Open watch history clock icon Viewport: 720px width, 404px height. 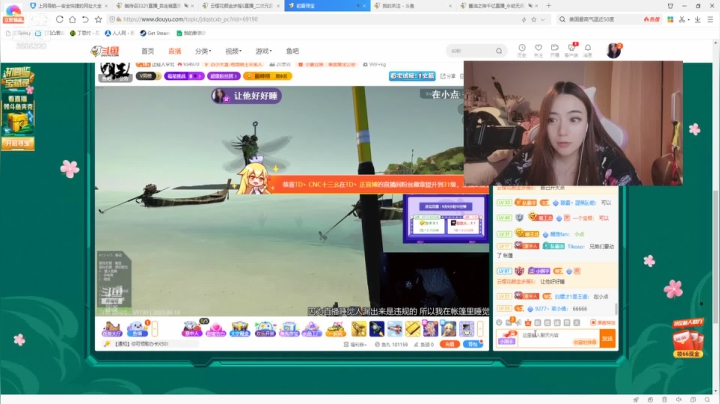(x=522, y=50)
